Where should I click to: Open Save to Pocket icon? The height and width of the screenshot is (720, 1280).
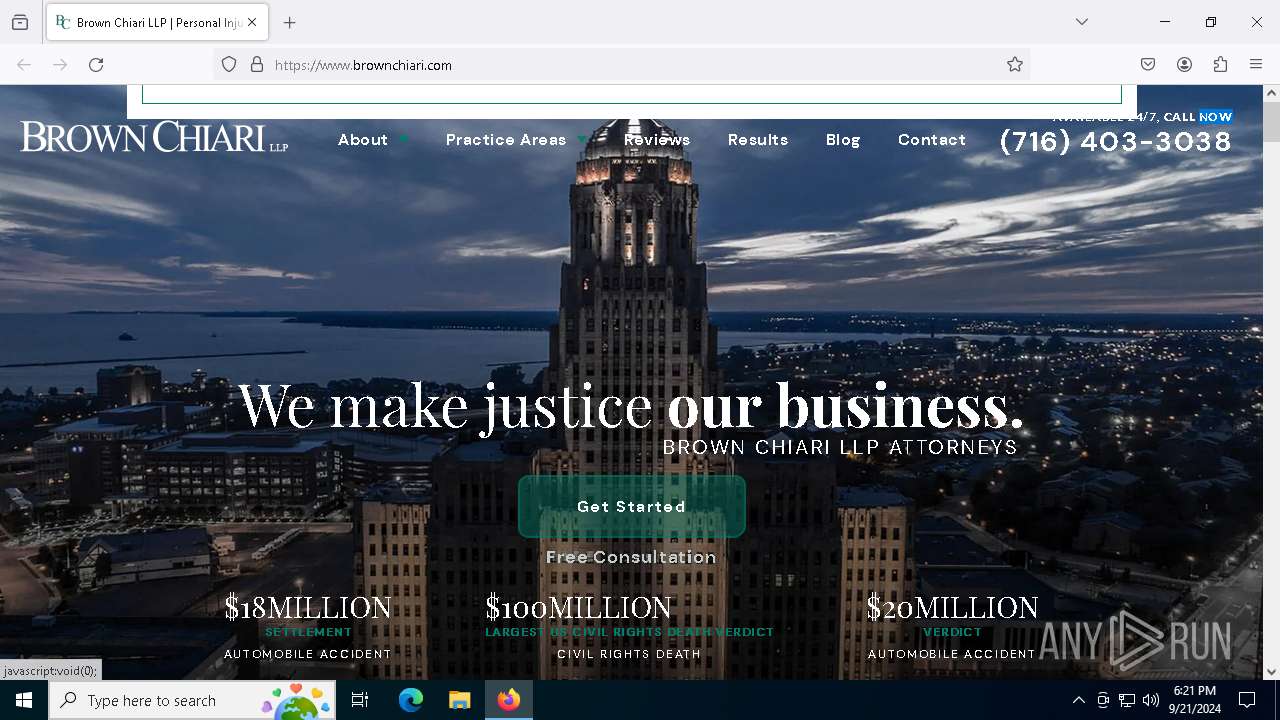click(1148, 65)
